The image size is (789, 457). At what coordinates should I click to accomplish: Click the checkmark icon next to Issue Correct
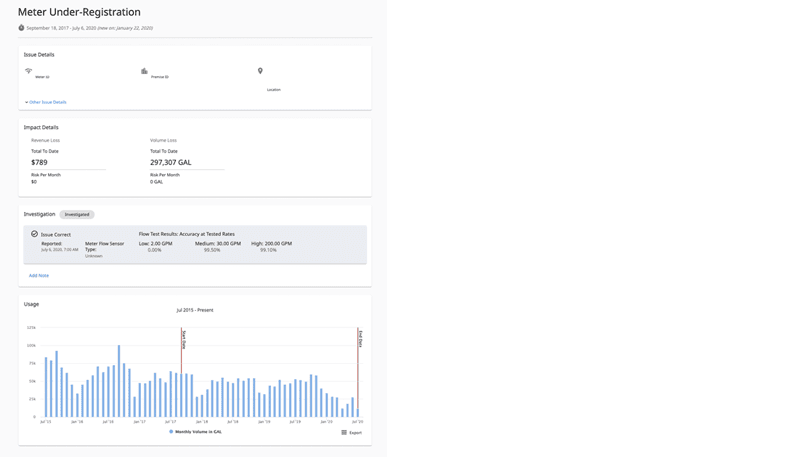(34, 234)
